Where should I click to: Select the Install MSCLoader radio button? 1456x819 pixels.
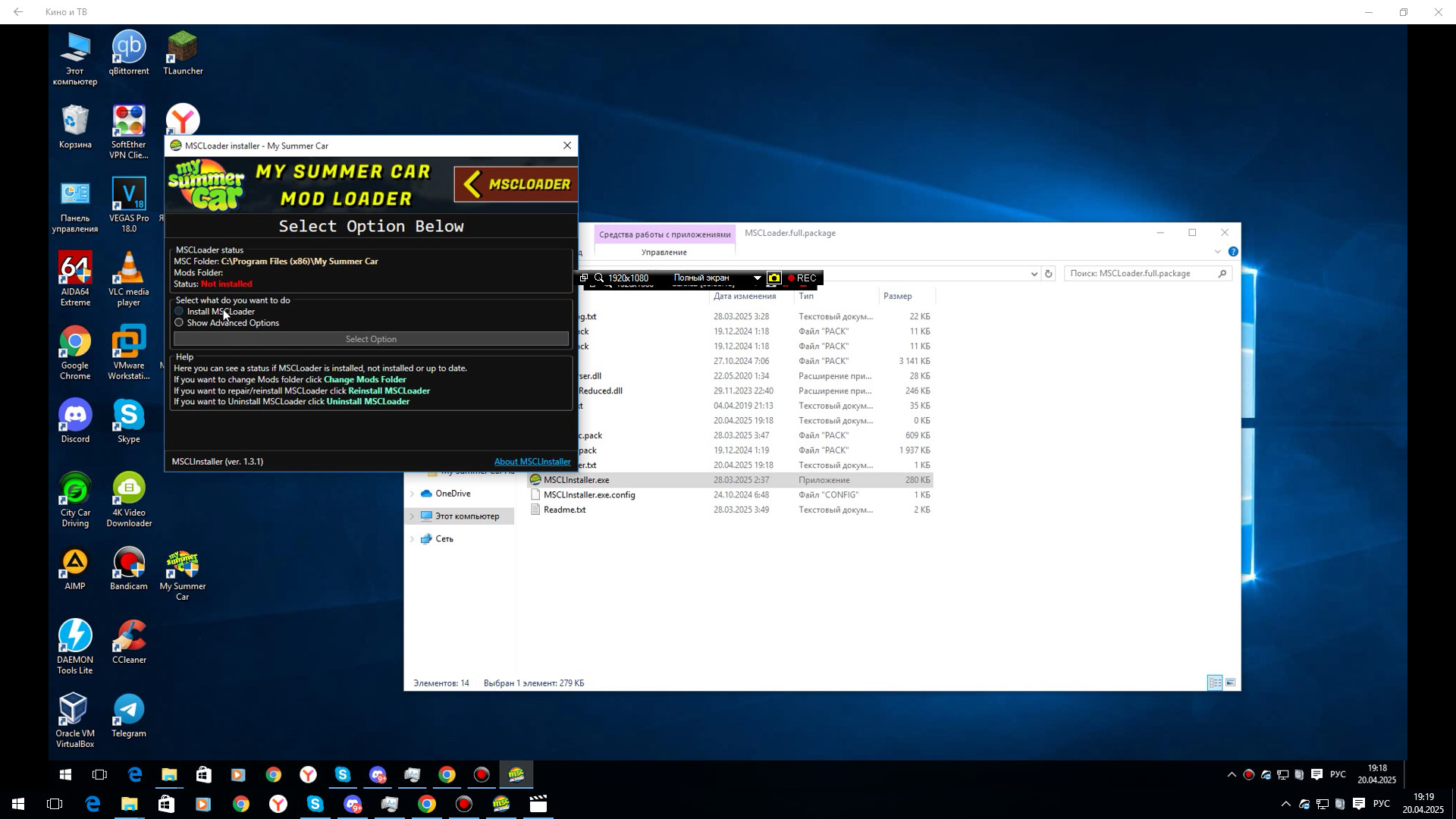pyautogui.click(x=179, y=312)
